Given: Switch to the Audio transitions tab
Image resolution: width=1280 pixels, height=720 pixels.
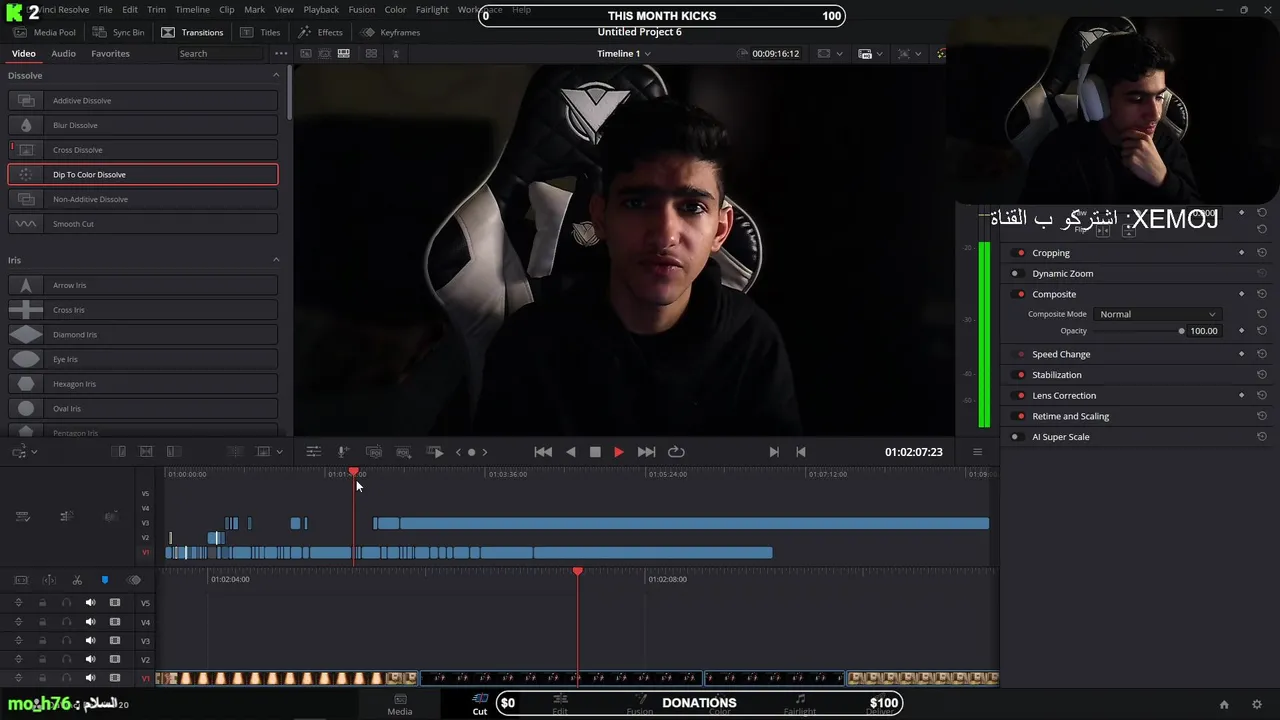Looking at the screenshot, I should coord(63,53).
